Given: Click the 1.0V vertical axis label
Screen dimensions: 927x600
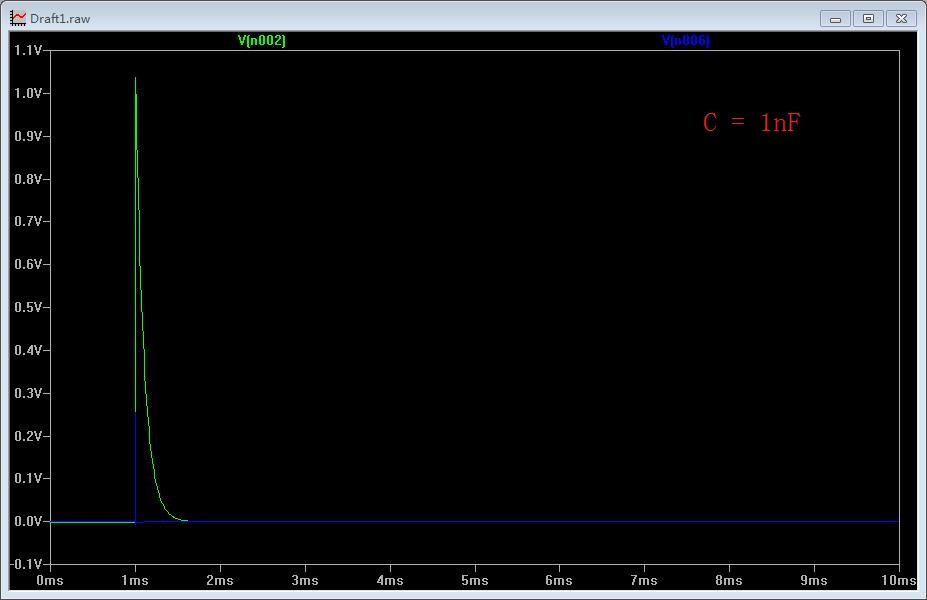Looking at the screenshot, I should pyautogui.click(x=28, y=93).
